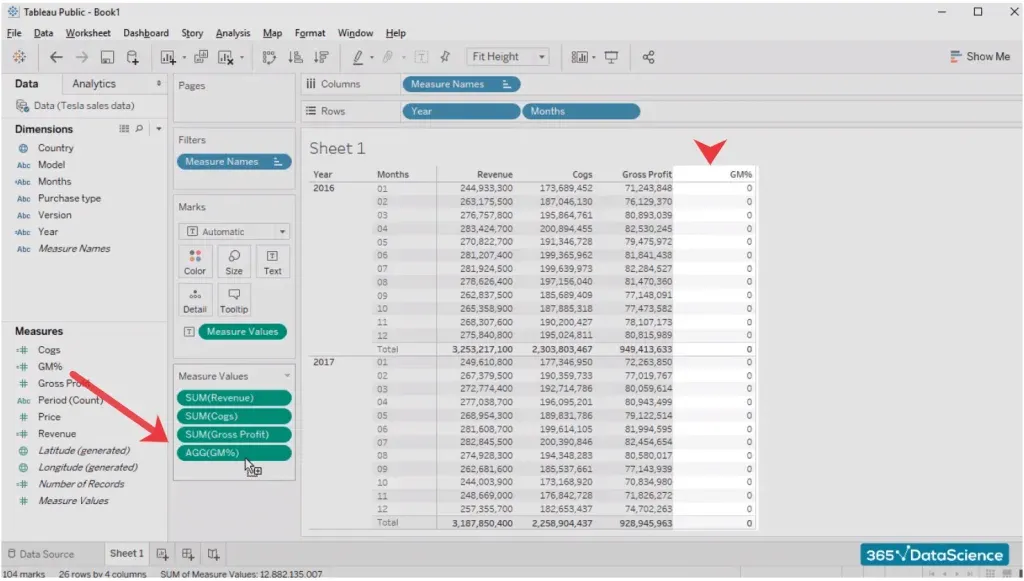Click the Add new data source icon
This screenshot has width=1024, height=581.
[132, 58]
